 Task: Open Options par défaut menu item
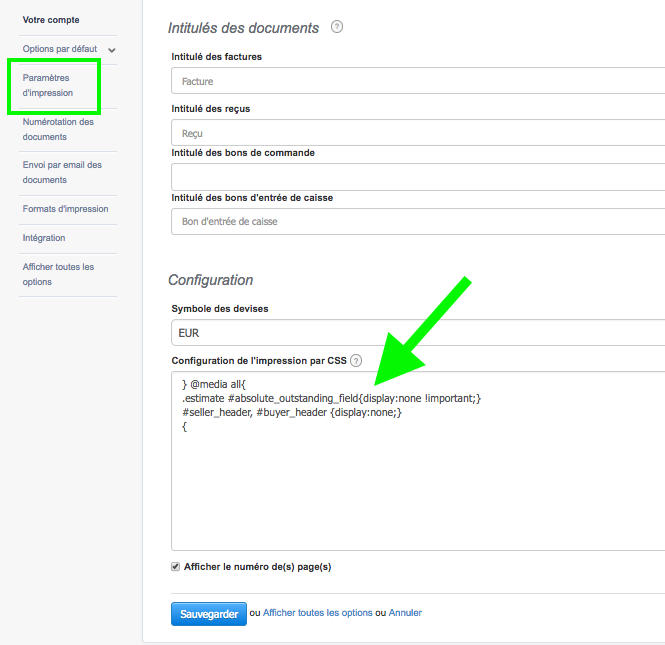[x=60, y=49]
